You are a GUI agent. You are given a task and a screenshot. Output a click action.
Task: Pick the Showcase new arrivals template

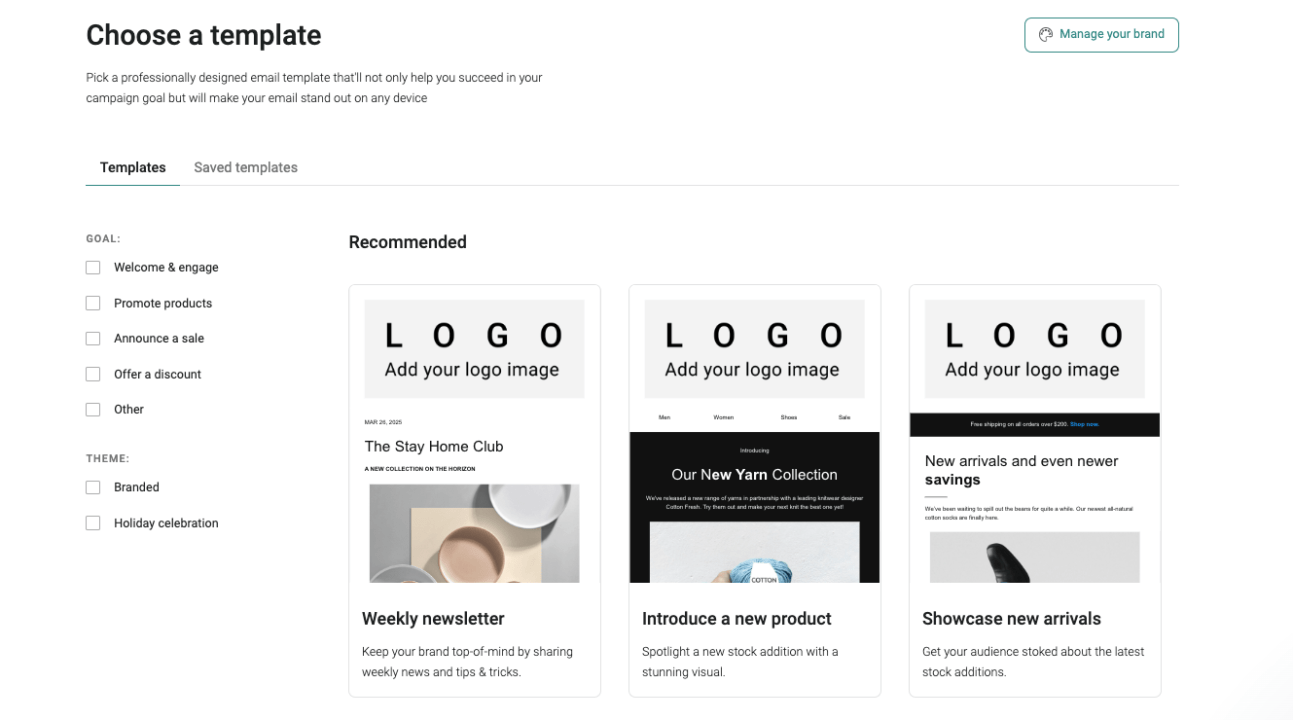click(x=1034, y=490)
